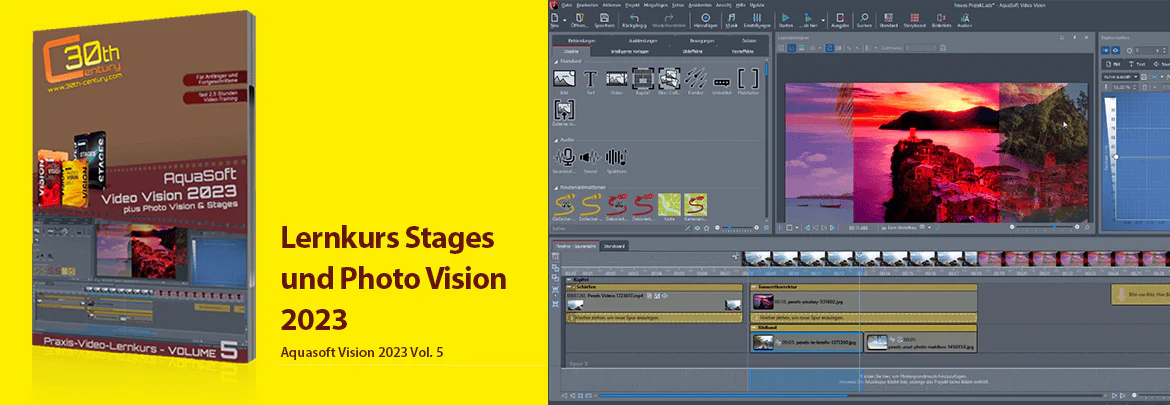Image resolution: width=1170 pixels, height=405 pixels.
Task: Switch to the Standard layout icon
Action: pos(888,18)
